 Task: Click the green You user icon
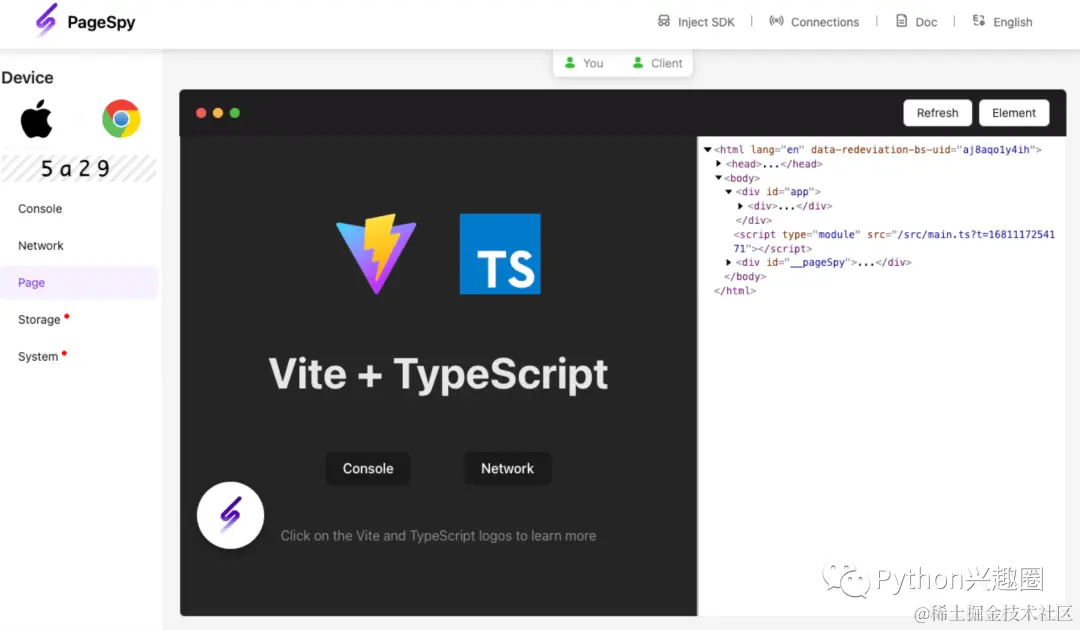click(x=570, y=63)
